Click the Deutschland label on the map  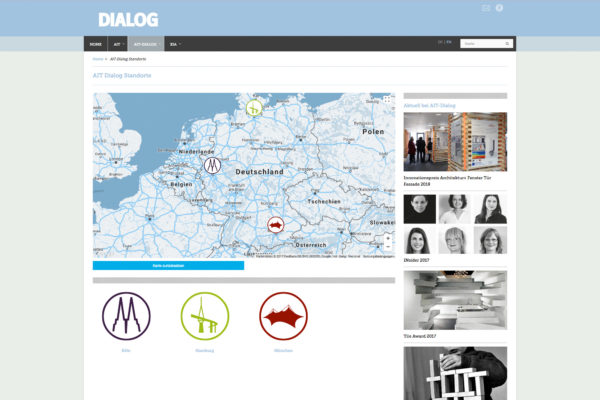tap(259, 172)
